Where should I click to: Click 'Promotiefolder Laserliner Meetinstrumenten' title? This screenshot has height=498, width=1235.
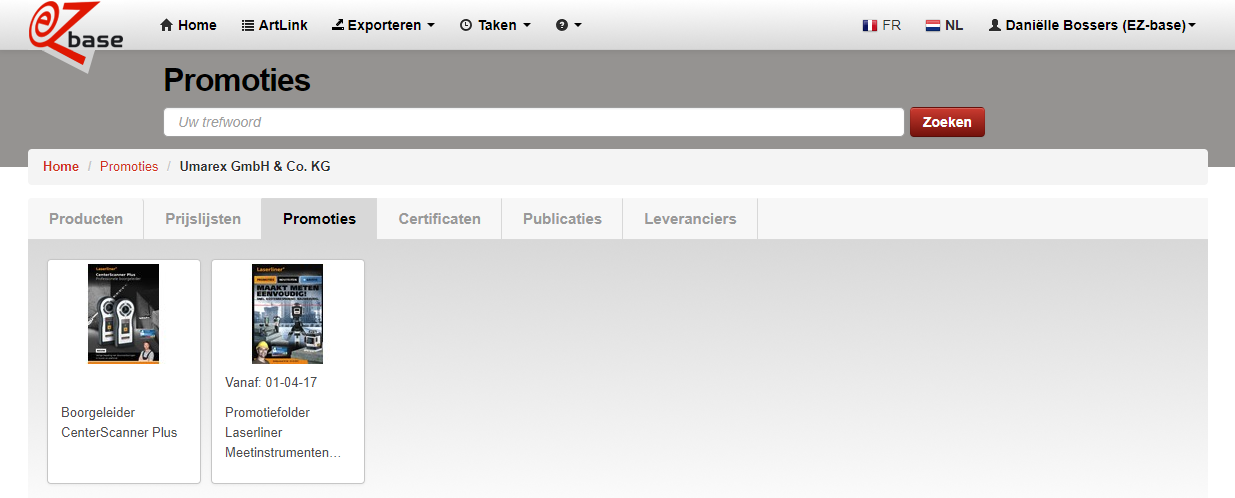(x=283, y=433)
